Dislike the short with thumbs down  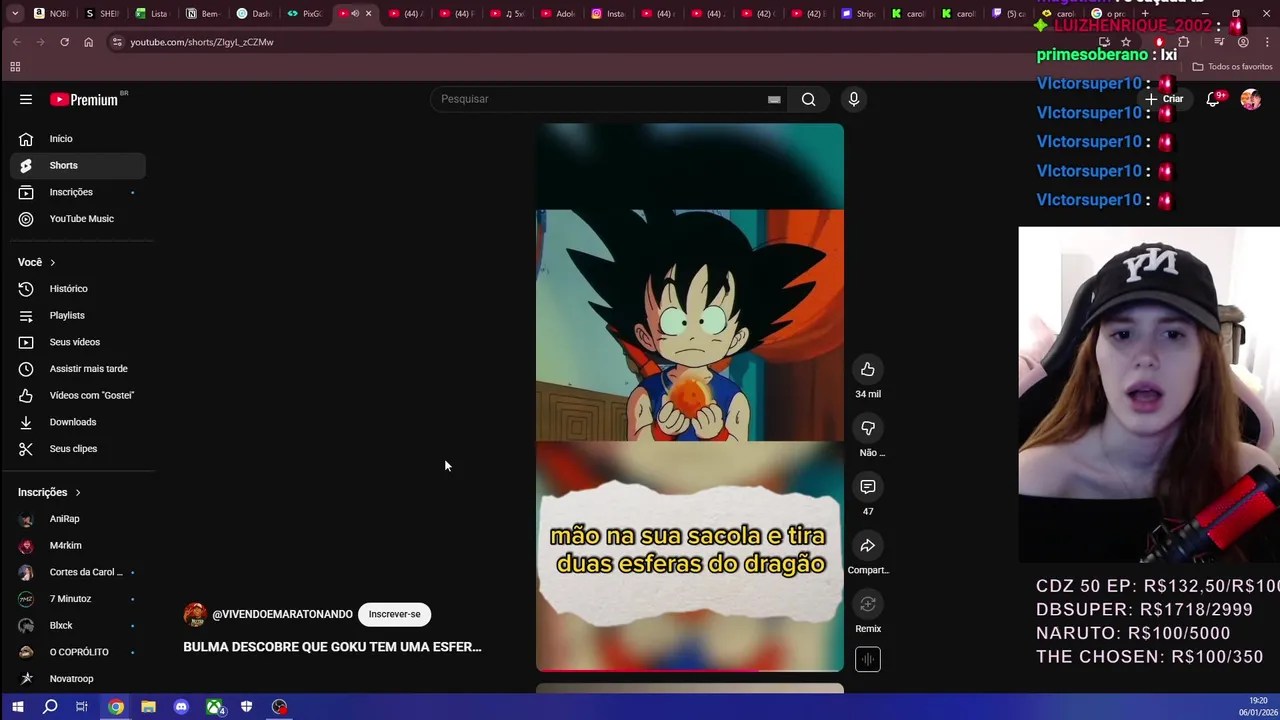[x=868, y=428]
